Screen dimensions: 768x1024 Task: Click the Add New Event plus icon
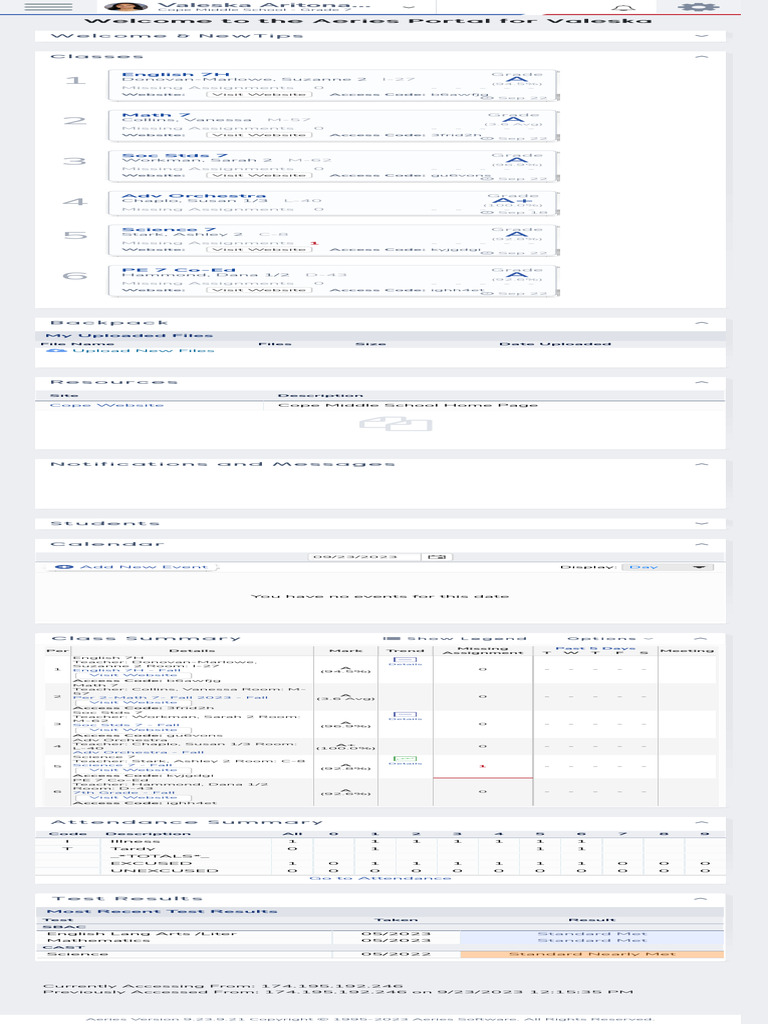(x=64, y=567)
